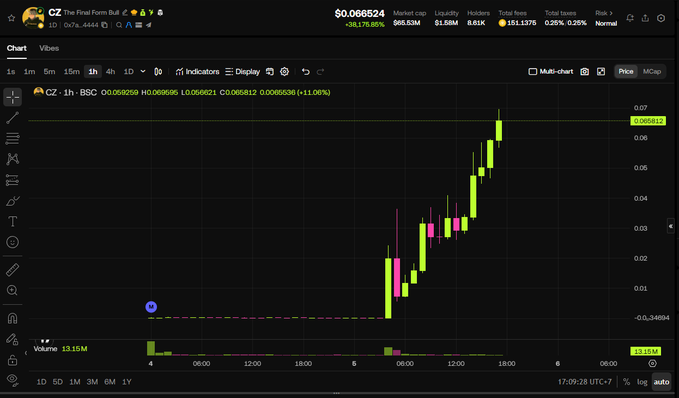Image resolution: width=679 pixels, height=398 pixels.
Task: Select the crosshair cursor tool
Action: click(x=13, y=97)
